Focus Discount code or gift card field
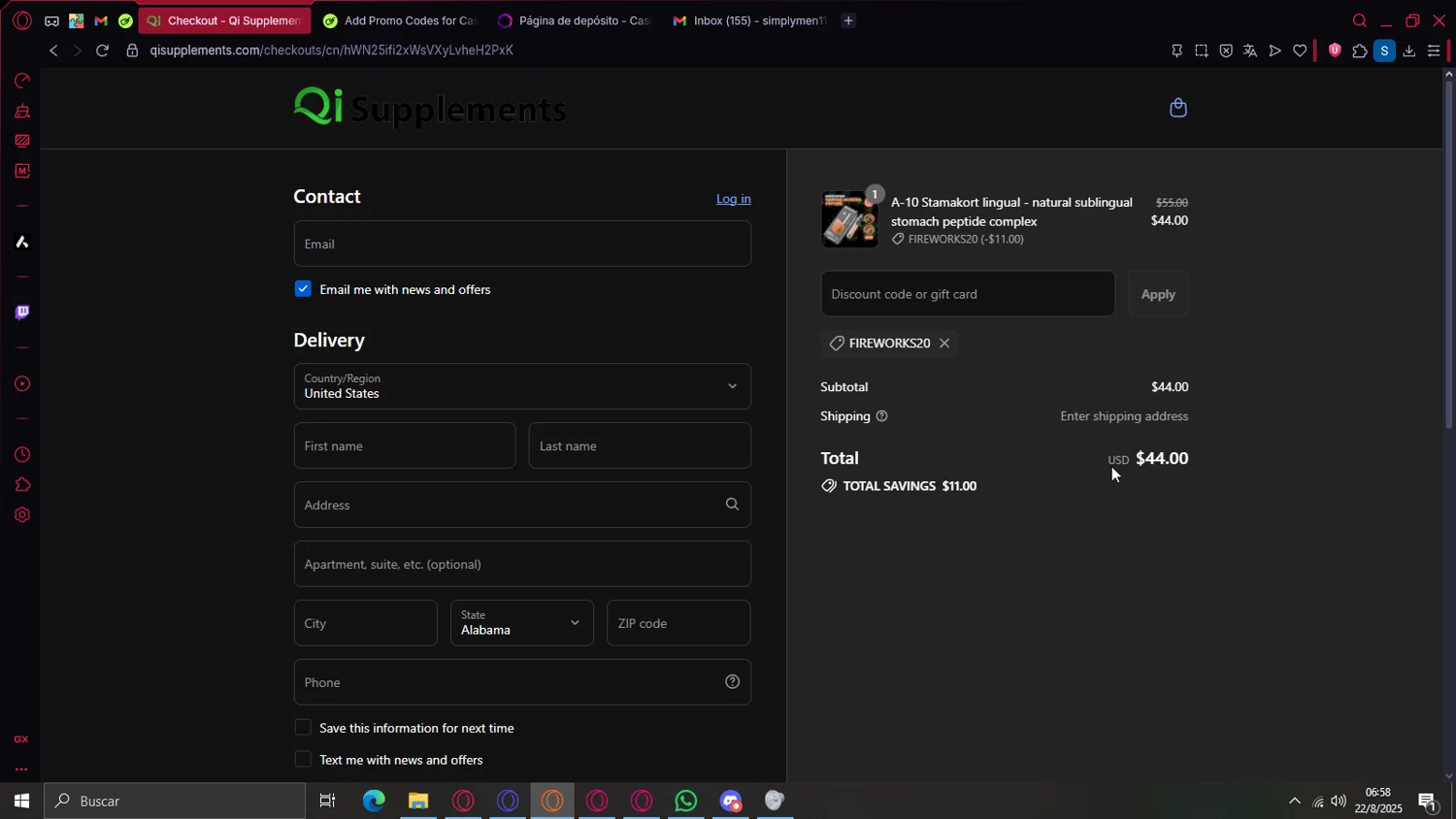The width and height of the screenshot is (1456, 819). pos(968,294)
